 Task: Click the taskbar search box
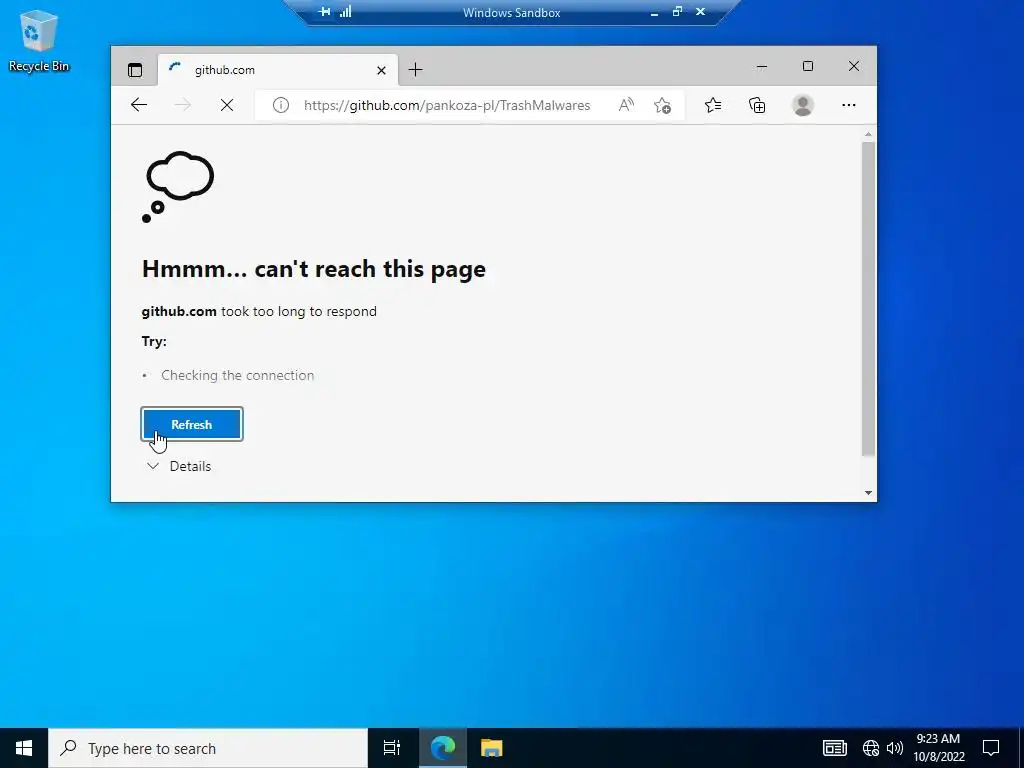(208, 748)
